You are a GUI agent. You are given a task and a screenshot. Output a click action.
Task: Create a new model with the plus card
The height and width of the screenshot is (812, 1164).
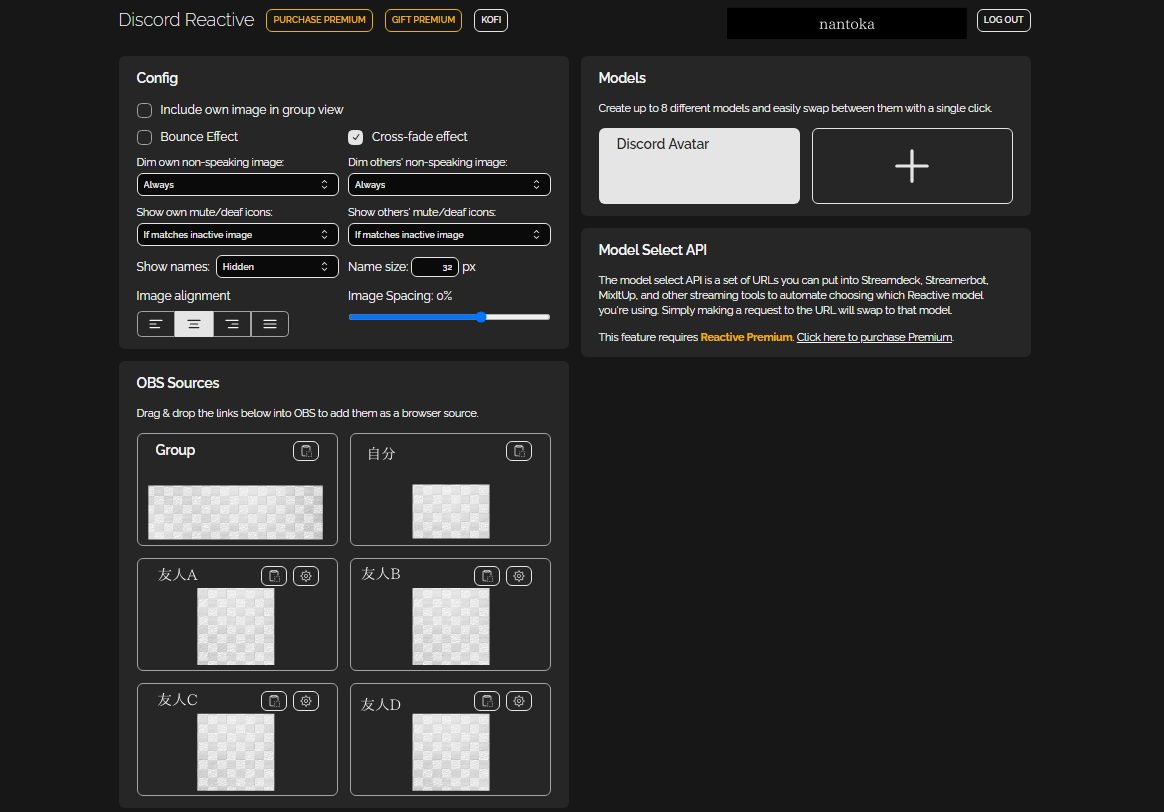(x=911, y=166)
